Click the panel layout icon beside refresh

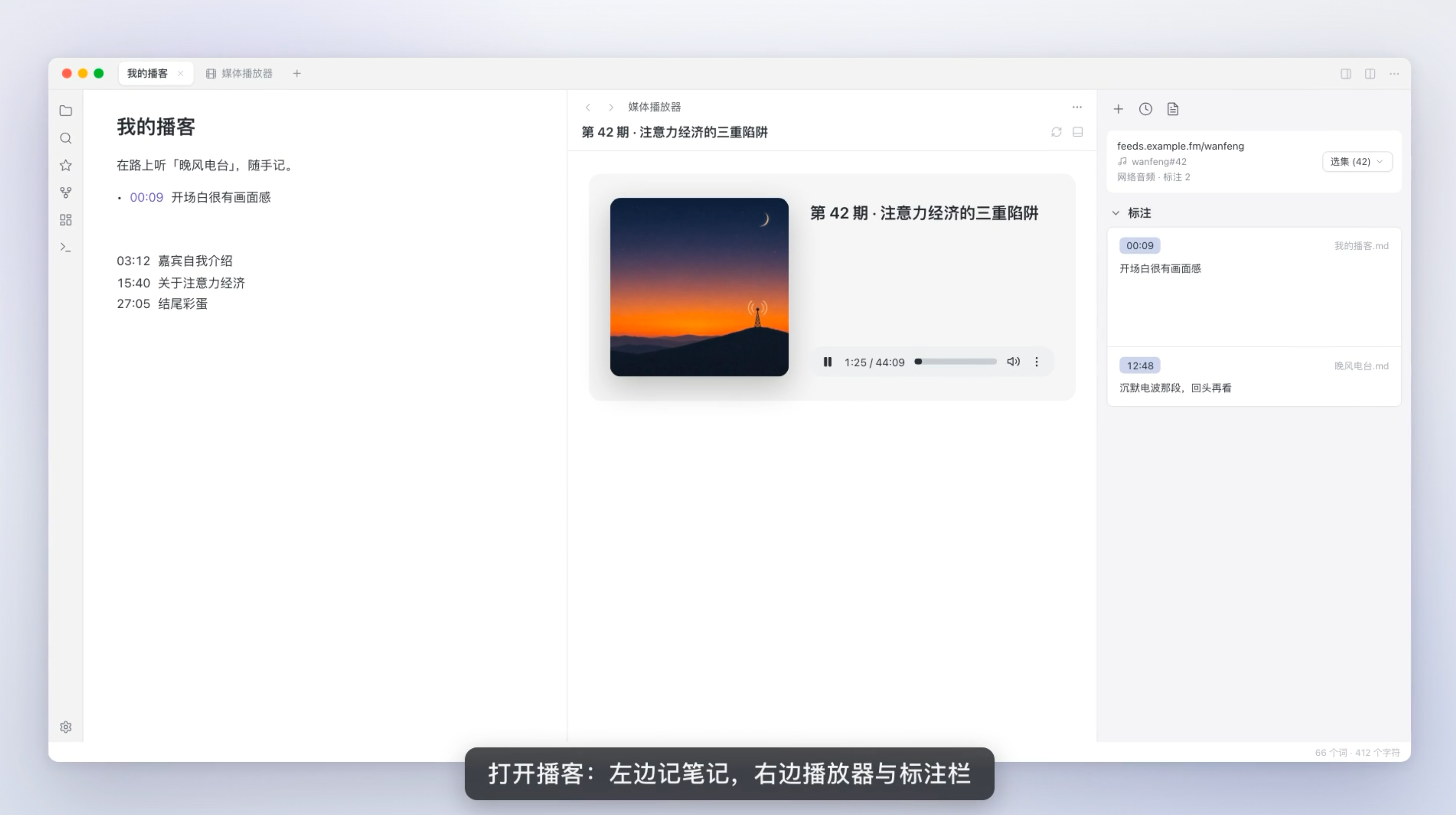click(1078, 132)
